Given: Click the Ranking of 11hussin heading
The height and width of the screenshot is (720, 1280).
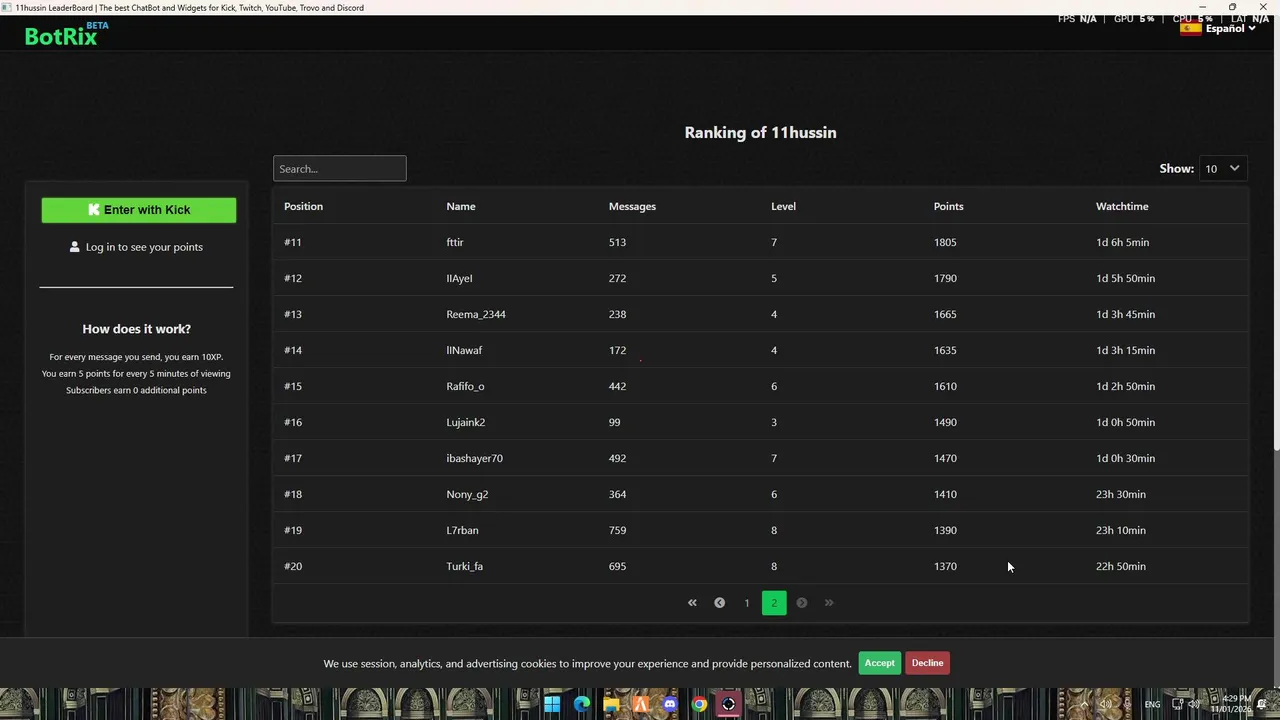Looking at the screenshot, I should [x=760, y=132].
